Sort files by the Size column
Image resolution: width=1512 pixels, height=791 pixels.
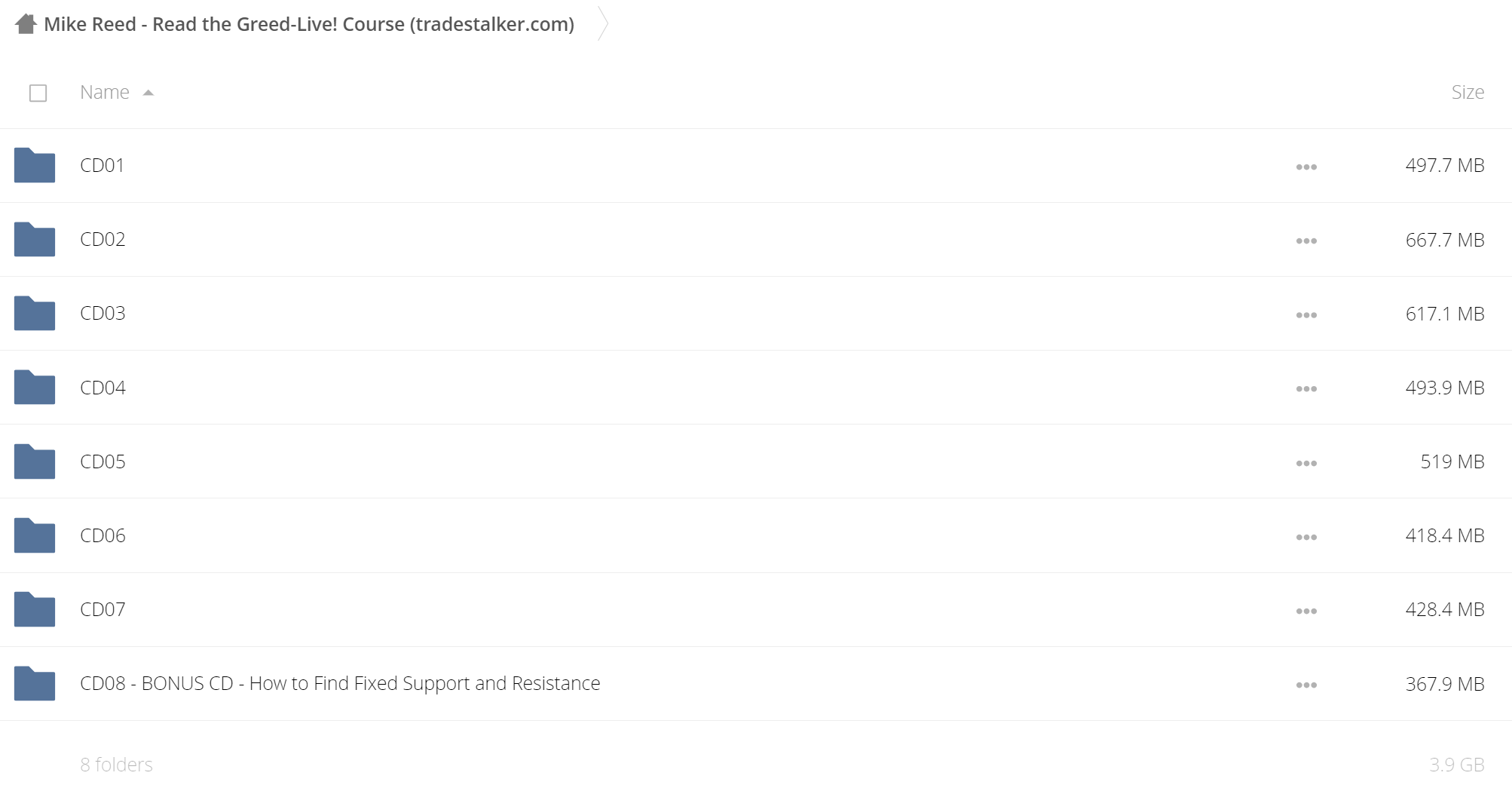click(x=1468, y=92)
